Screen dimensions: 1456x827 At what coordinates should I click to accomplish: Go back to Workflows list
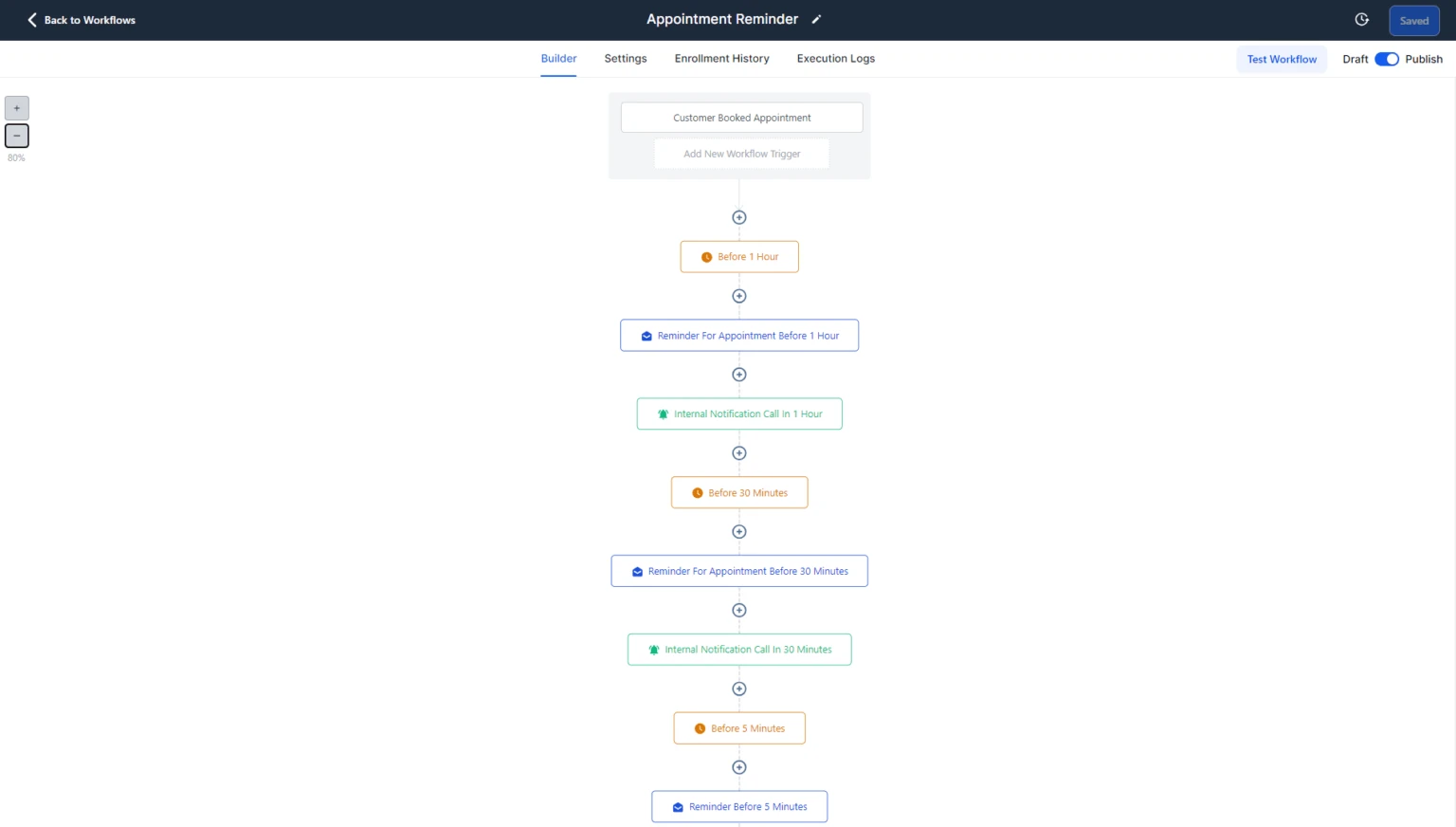(x=82, y=20)
